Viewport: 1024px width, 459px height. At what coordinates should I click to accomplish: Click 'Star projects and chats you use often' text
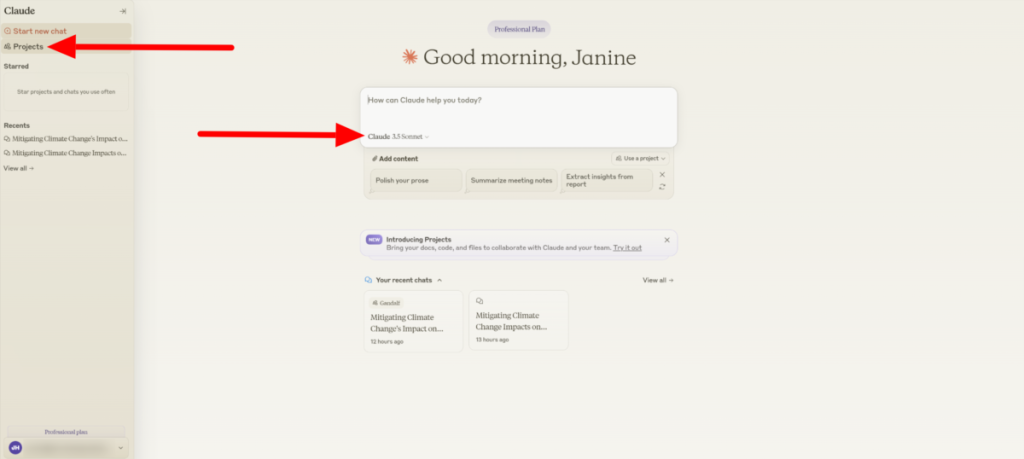point(66,92)
